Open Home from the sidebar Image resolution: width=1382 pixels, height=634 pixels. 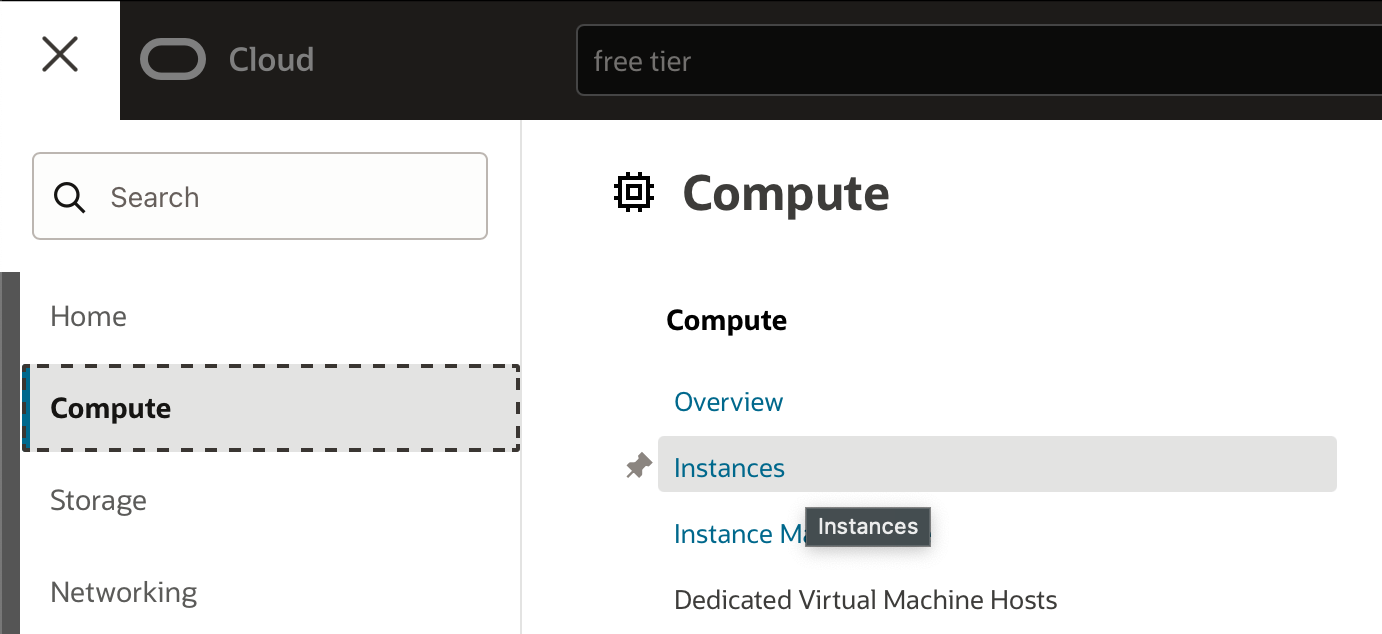pos(88,316)
